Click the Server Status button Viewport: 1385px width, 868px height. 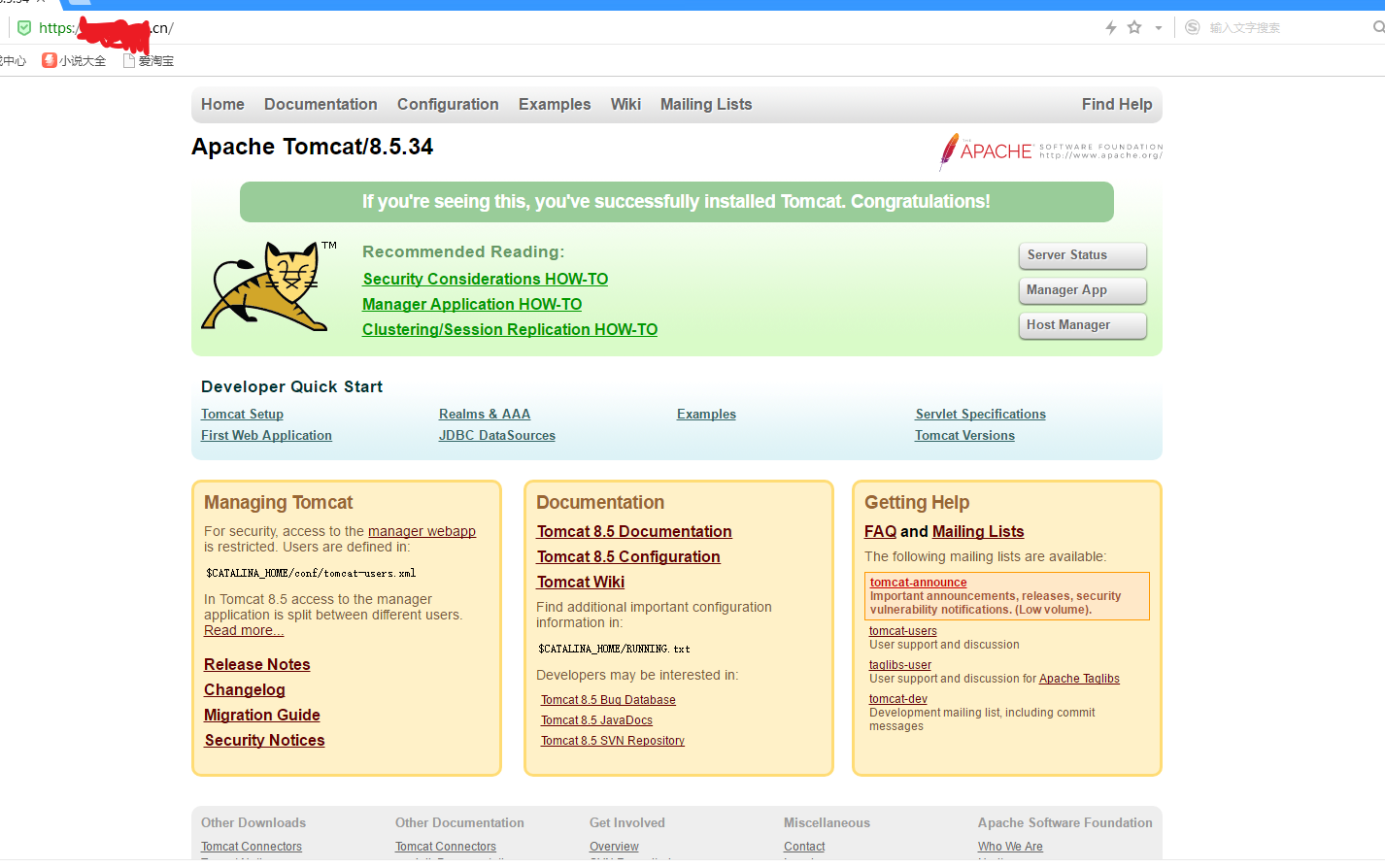point(1082,255)
